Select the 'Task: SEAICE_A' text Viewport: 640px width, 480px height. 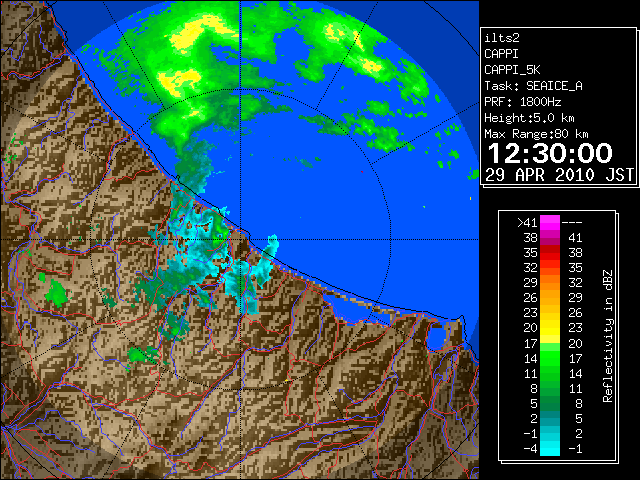pos(533,86)
